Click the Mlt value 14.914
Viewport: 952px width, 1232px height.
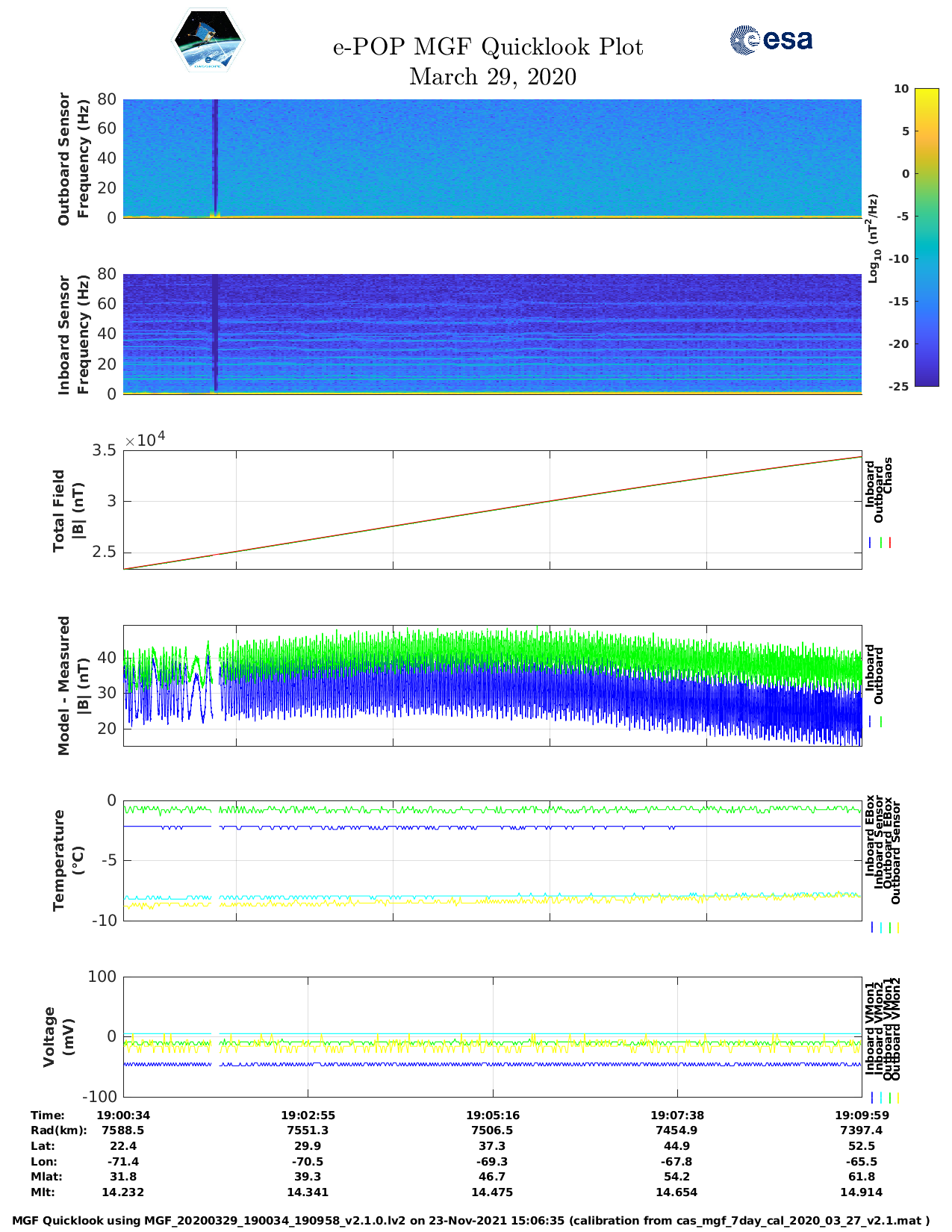pos(861,1192)
